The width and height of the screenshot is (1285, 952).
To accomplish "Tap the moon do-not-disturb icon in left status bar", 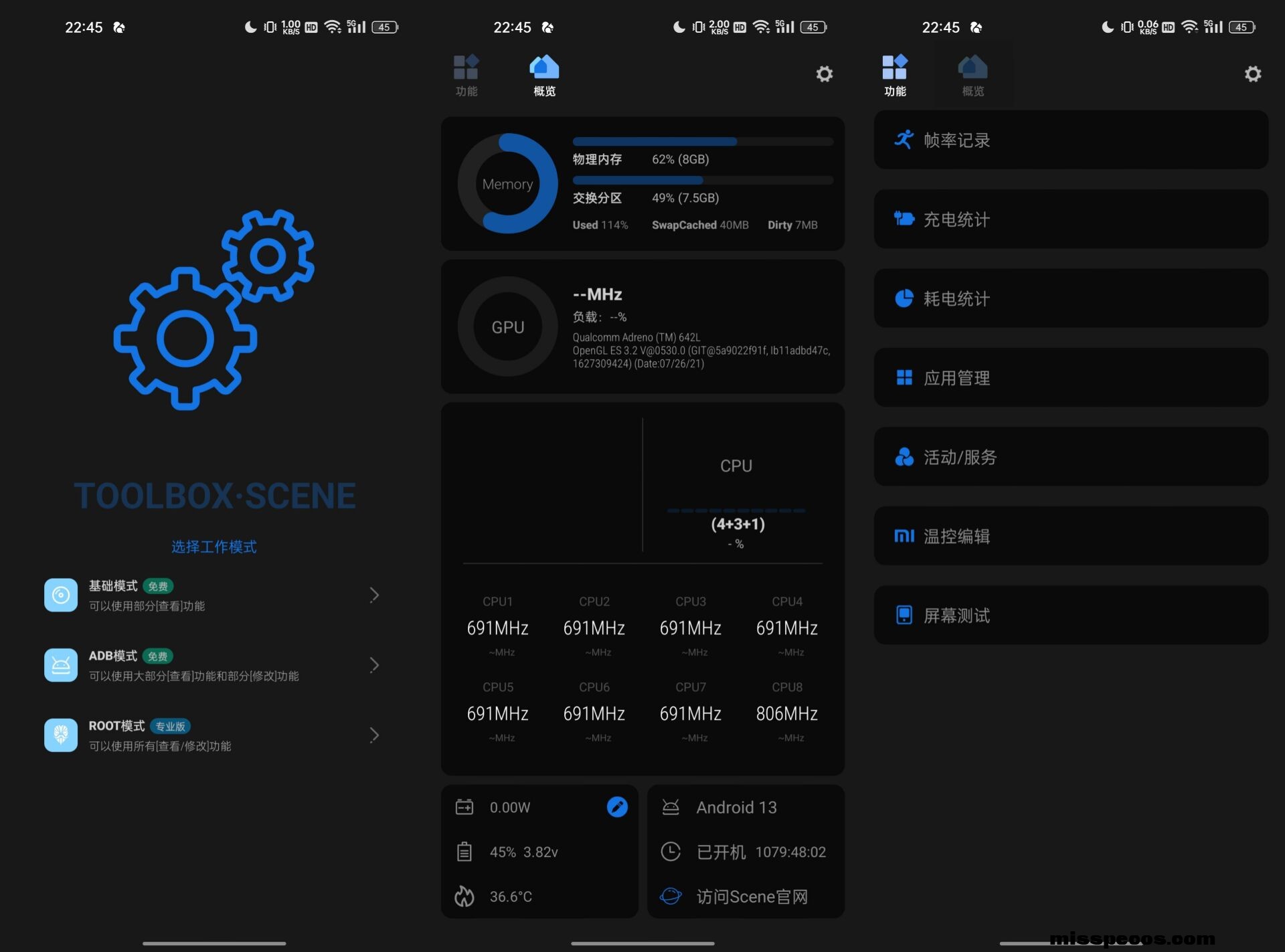I will tap(250, 27).
